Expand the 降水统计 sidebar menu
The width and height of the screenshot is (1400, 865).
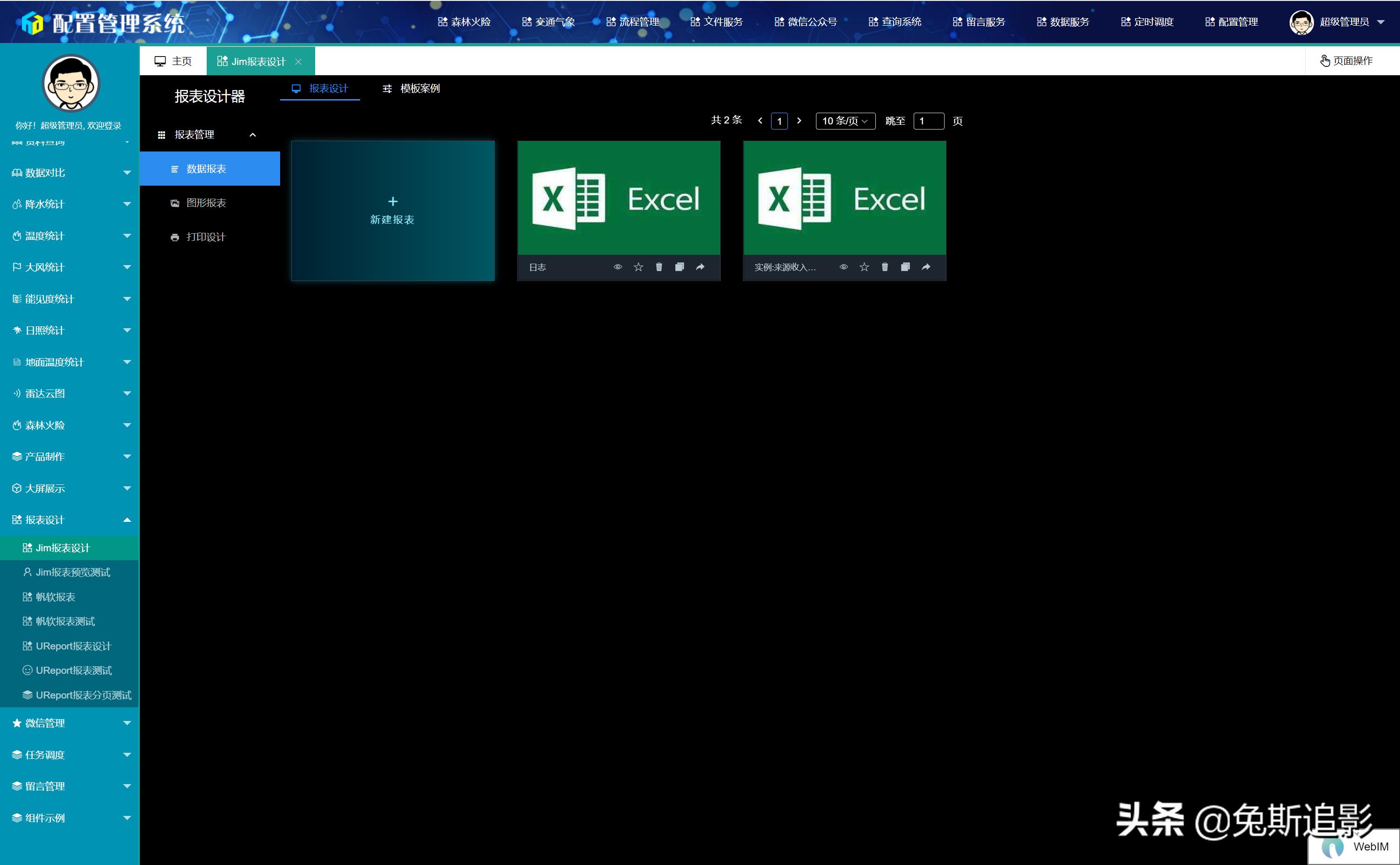tap(70, 204)
